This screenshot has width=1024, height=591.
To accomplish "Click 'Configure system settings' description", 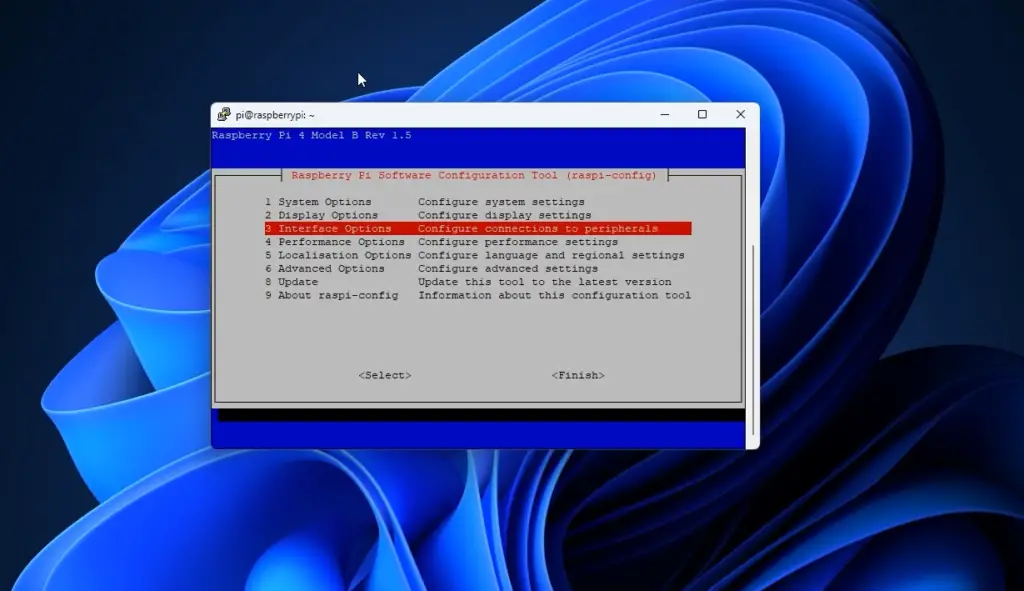I will tap(502, 202).
